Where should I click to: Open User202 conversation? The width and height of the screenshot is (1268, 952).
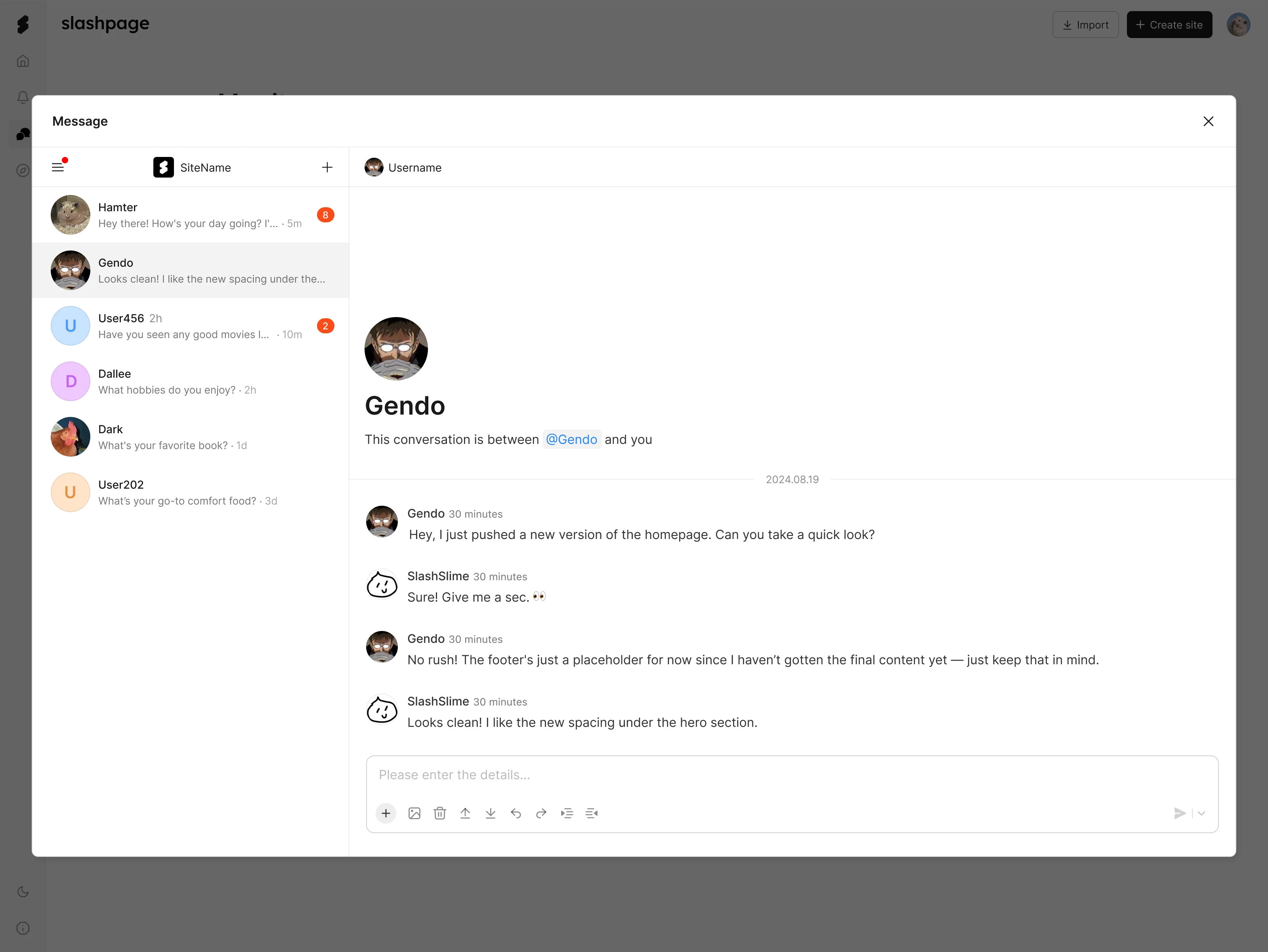(x=190, y=493)
